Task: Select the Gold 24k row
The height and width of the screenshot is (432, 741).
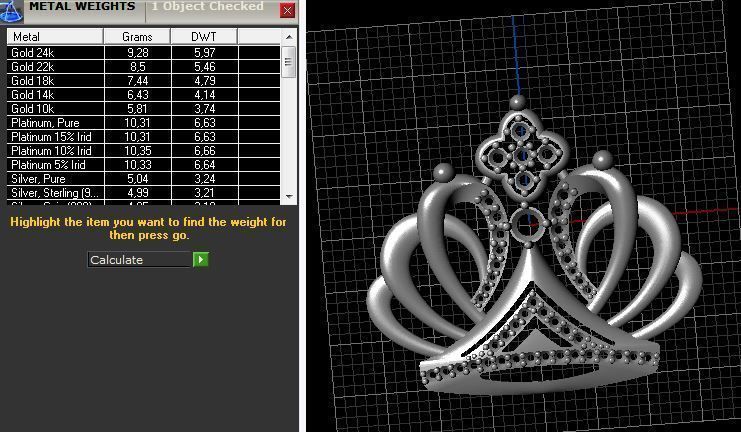Action: point(144,52)
